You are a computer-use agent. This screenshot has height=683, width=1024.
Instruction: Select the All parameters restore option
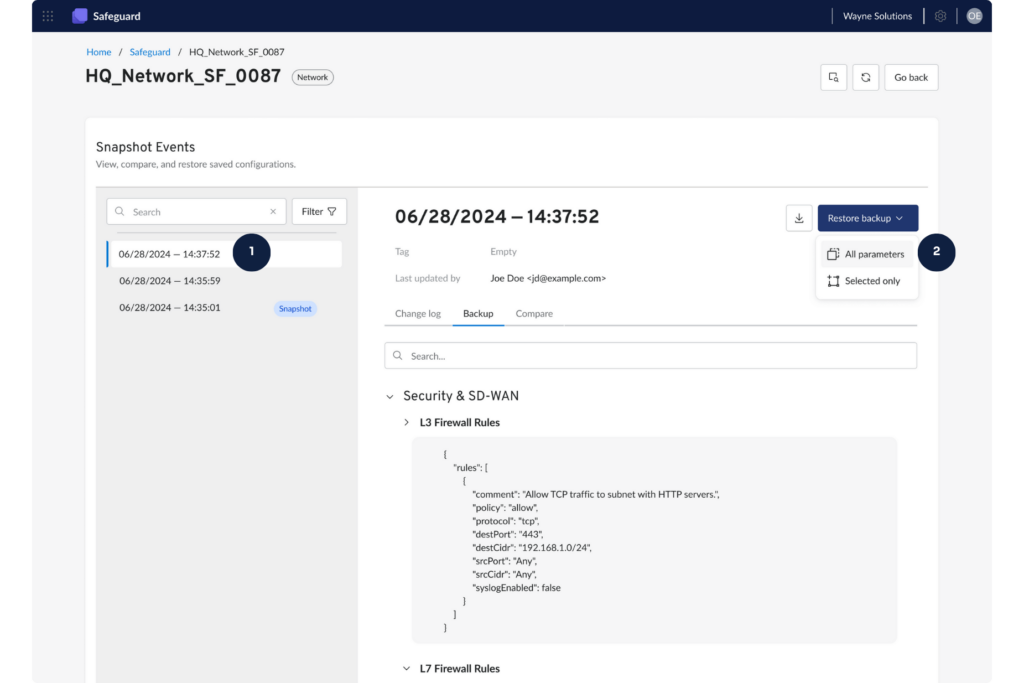[865, 254]
